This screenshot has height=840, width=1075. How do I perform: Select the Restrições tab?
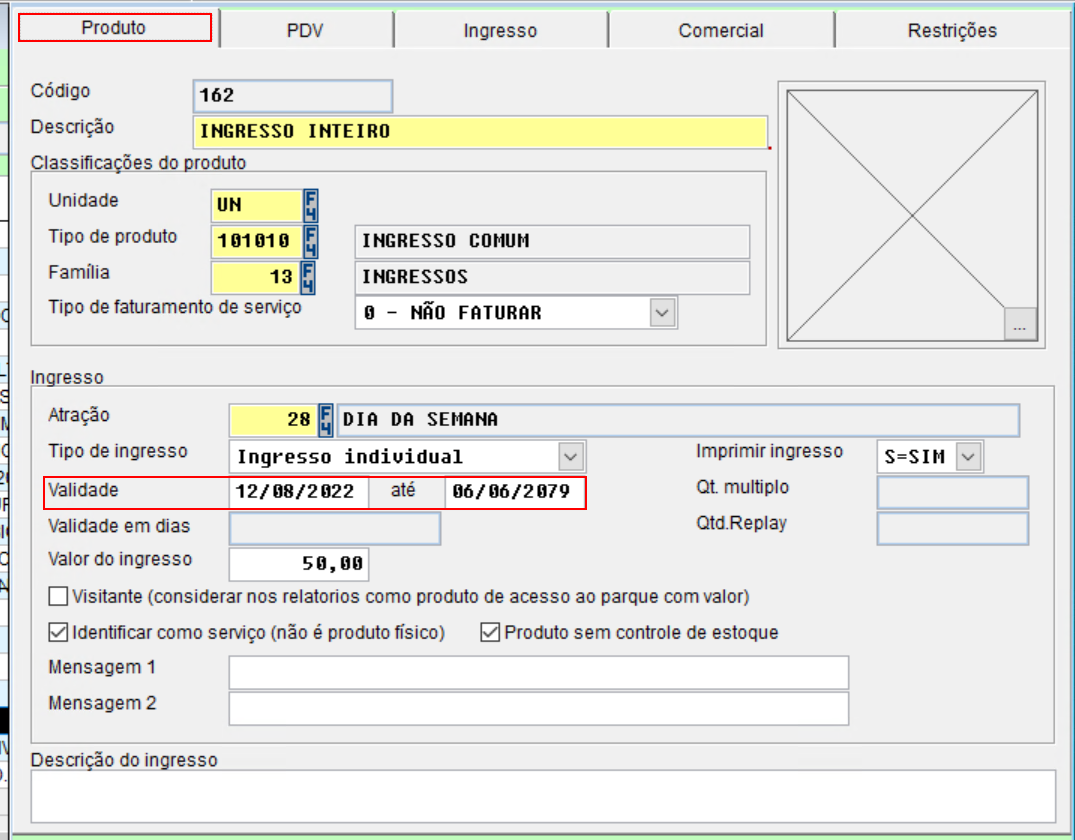953,30
